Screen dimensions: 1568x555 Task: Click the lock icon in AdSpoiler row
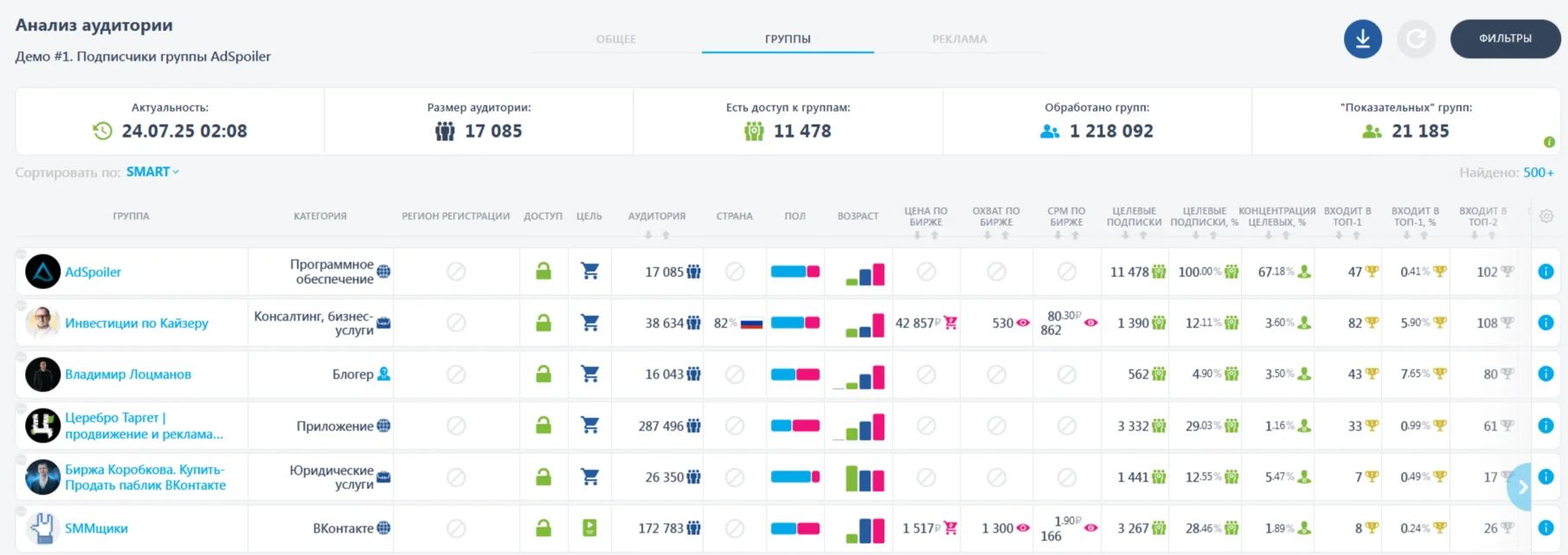(543, 271)
